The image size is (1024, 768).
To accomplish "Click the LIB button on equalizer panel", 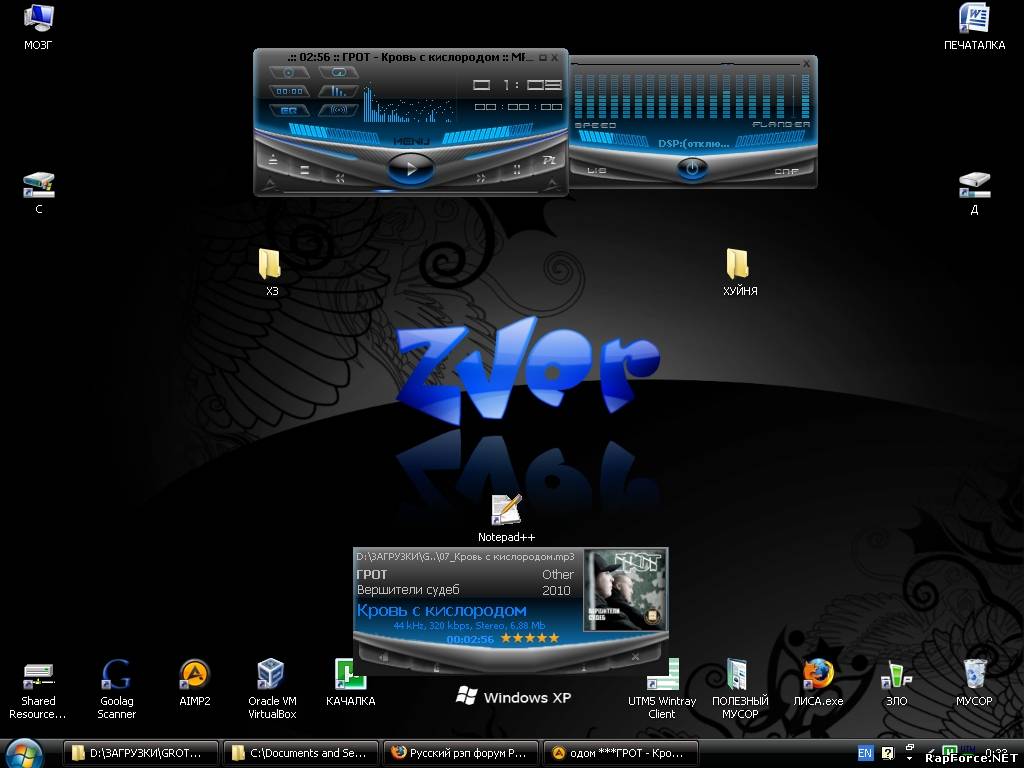I will 596,170.
